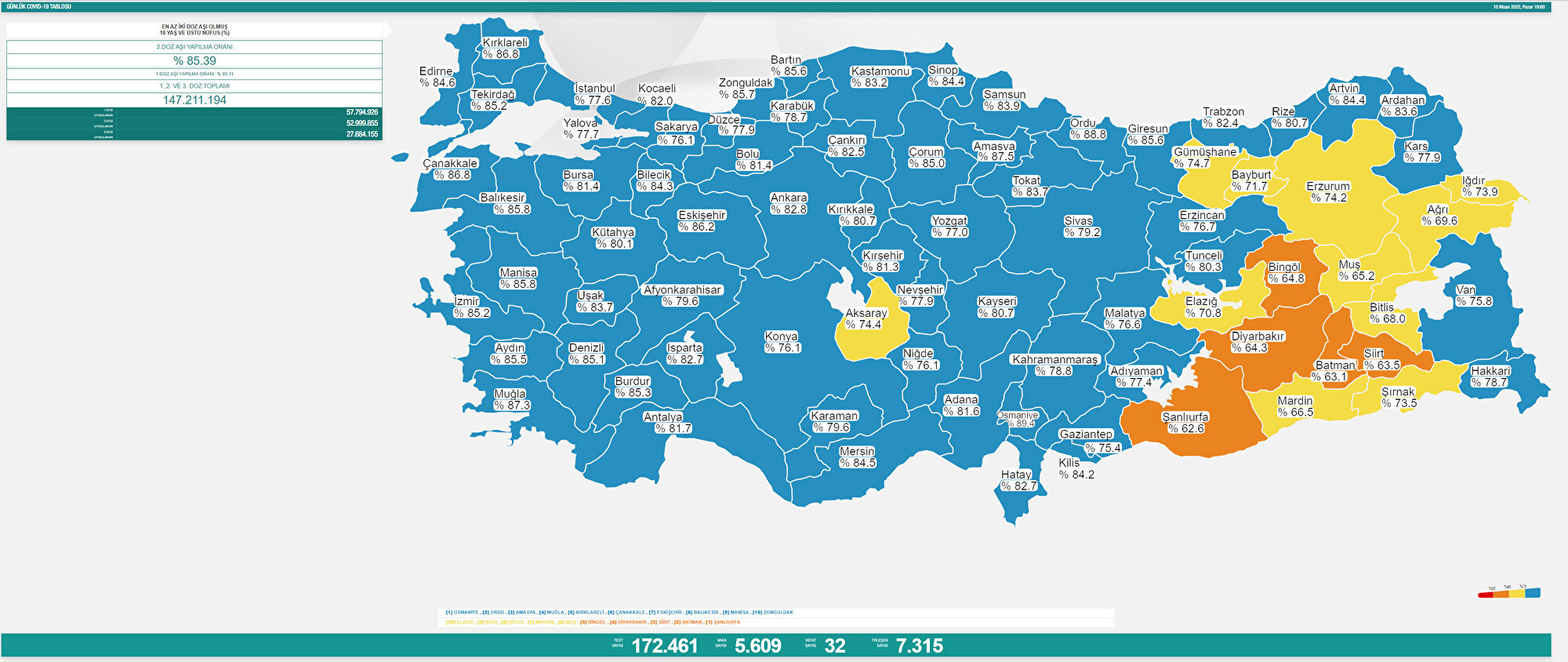Image resolution: width=1568 pixels, height=662 pixels.
Task: Click the blue segment in color legend
Action: click(x=1533, y=593)
